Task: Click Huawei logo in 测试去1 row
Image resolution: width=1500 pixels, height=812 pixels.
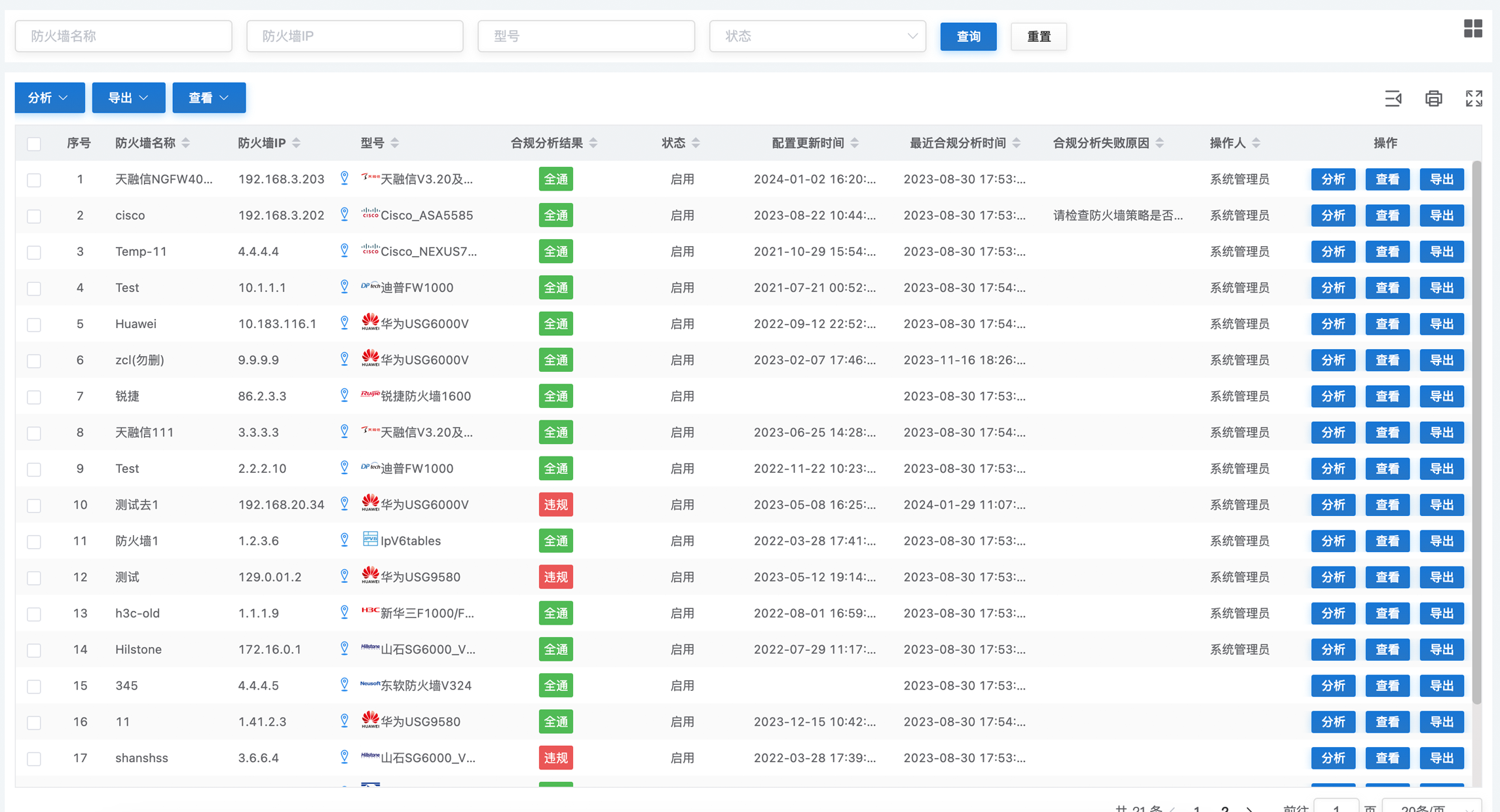Action: pos(370,503)
